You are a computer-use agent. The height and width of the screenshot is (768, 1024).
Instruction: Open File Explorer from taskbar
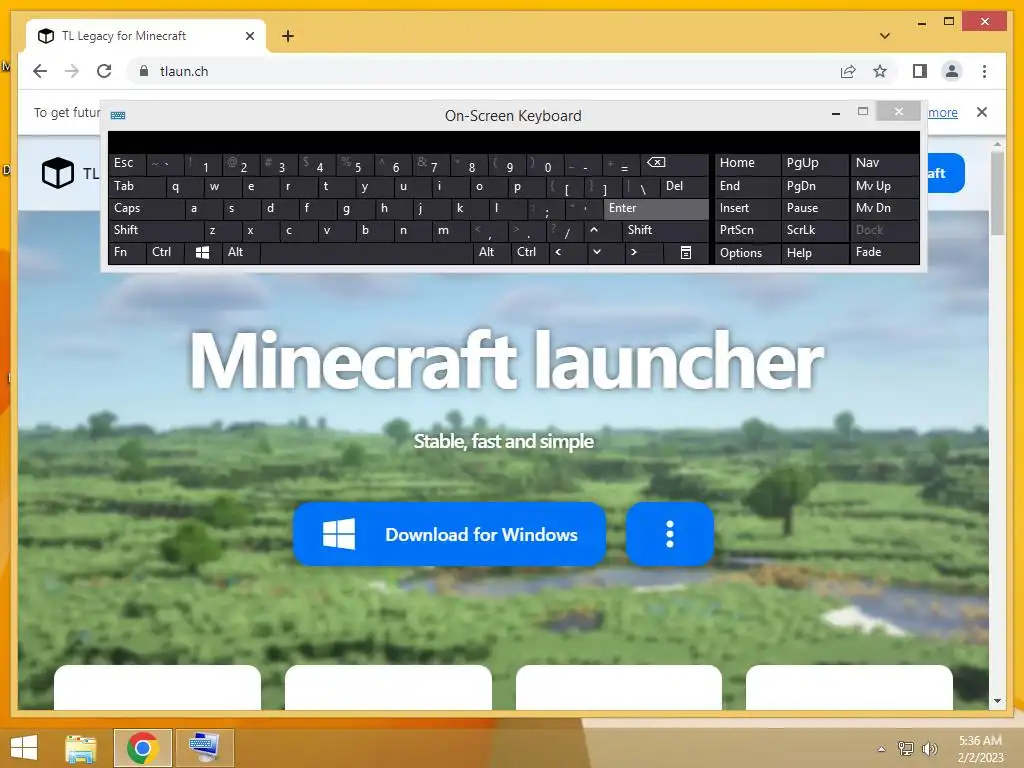pyautogui.click(x=80, y=748)
